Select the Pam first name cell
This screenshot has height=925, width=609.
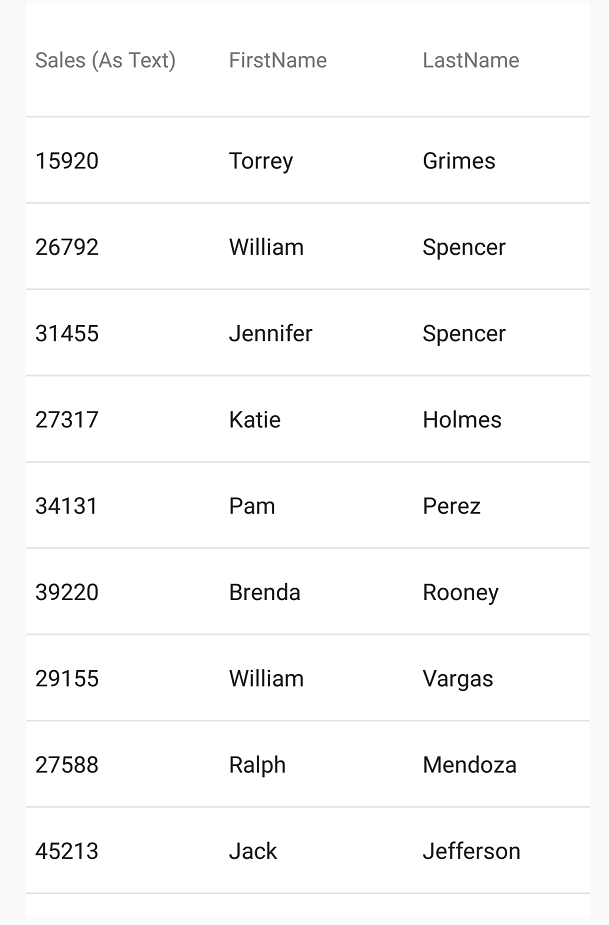click(252, 506)
